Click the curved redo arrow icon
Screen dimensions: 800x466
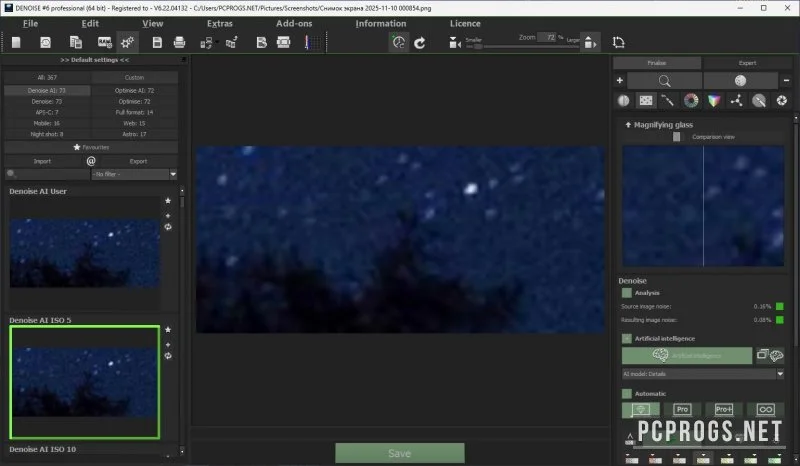[420, 43]
